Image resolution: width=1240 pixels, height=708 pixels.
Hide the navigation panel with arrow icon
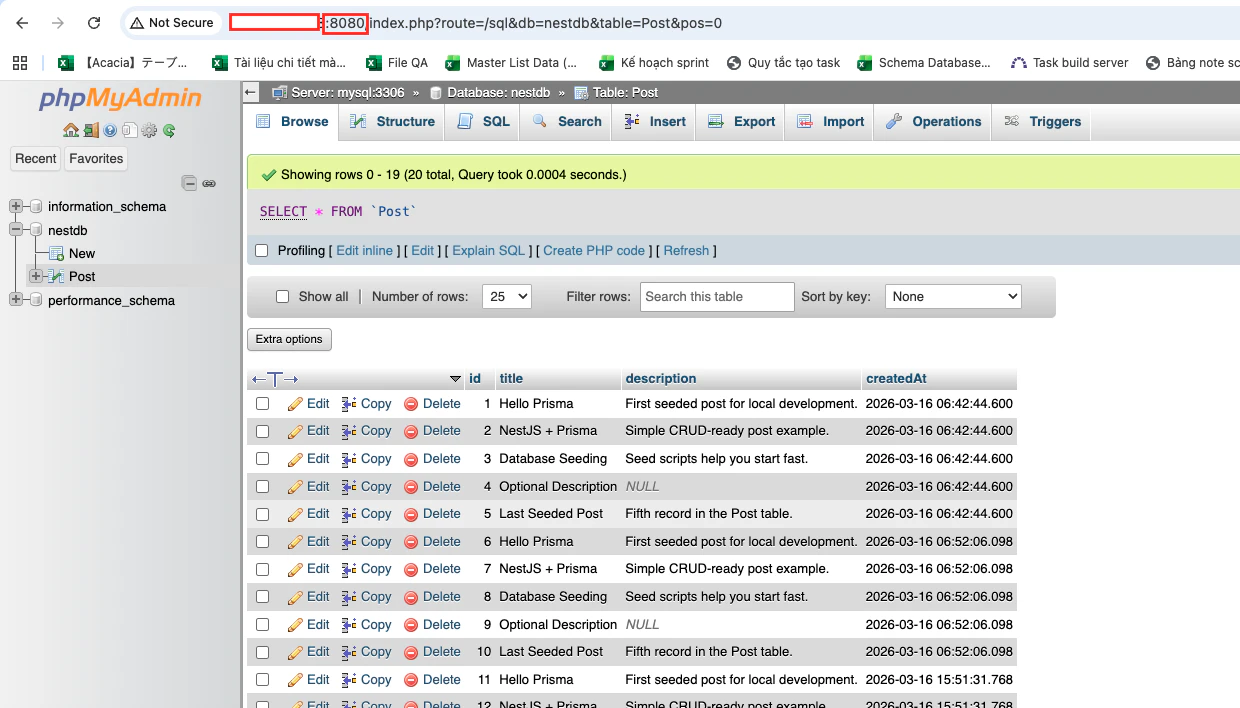coord(251,93)
